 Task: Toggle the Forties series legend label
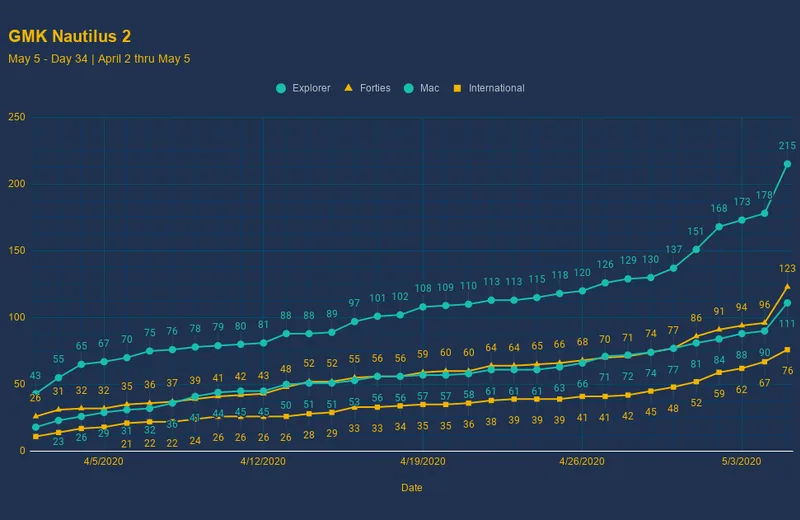click(375, 88)
